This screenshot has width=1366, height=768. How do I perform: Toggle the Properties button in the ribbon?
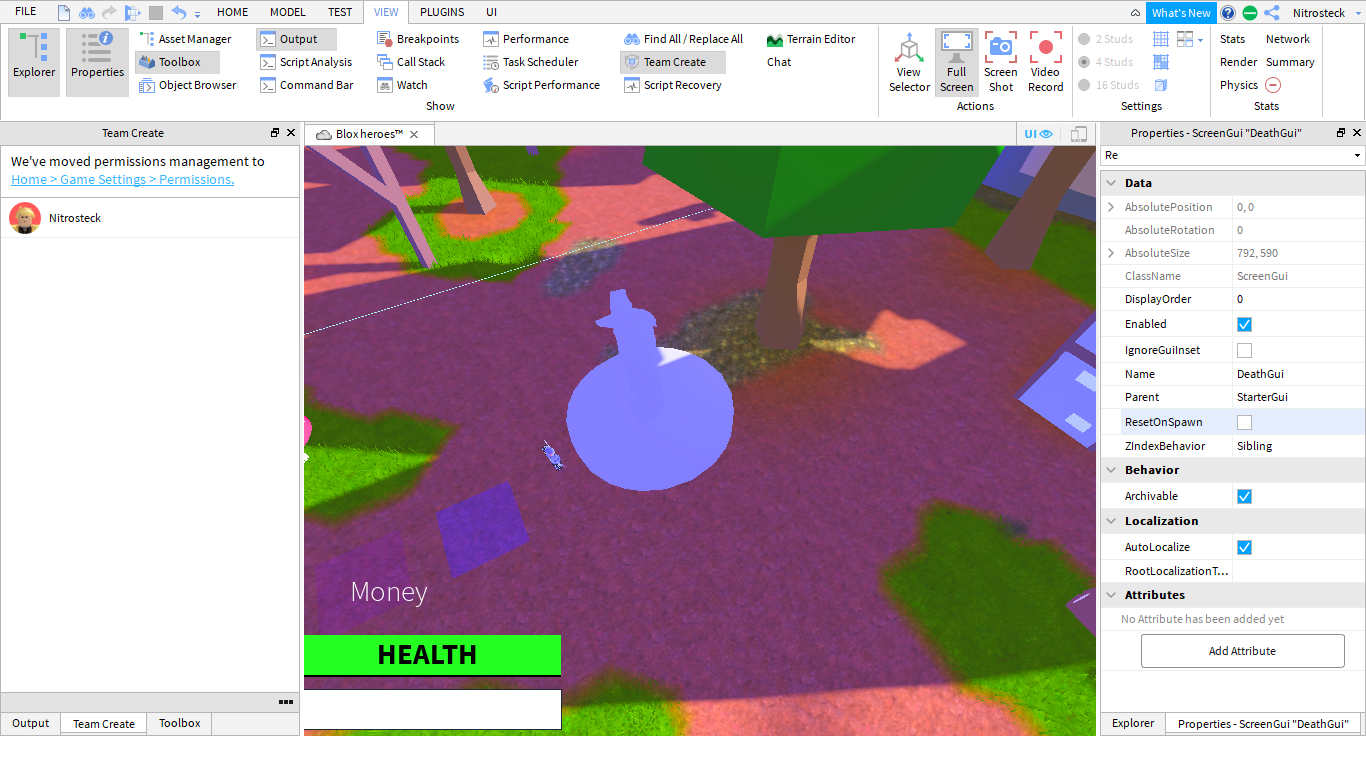coord(97,62)
